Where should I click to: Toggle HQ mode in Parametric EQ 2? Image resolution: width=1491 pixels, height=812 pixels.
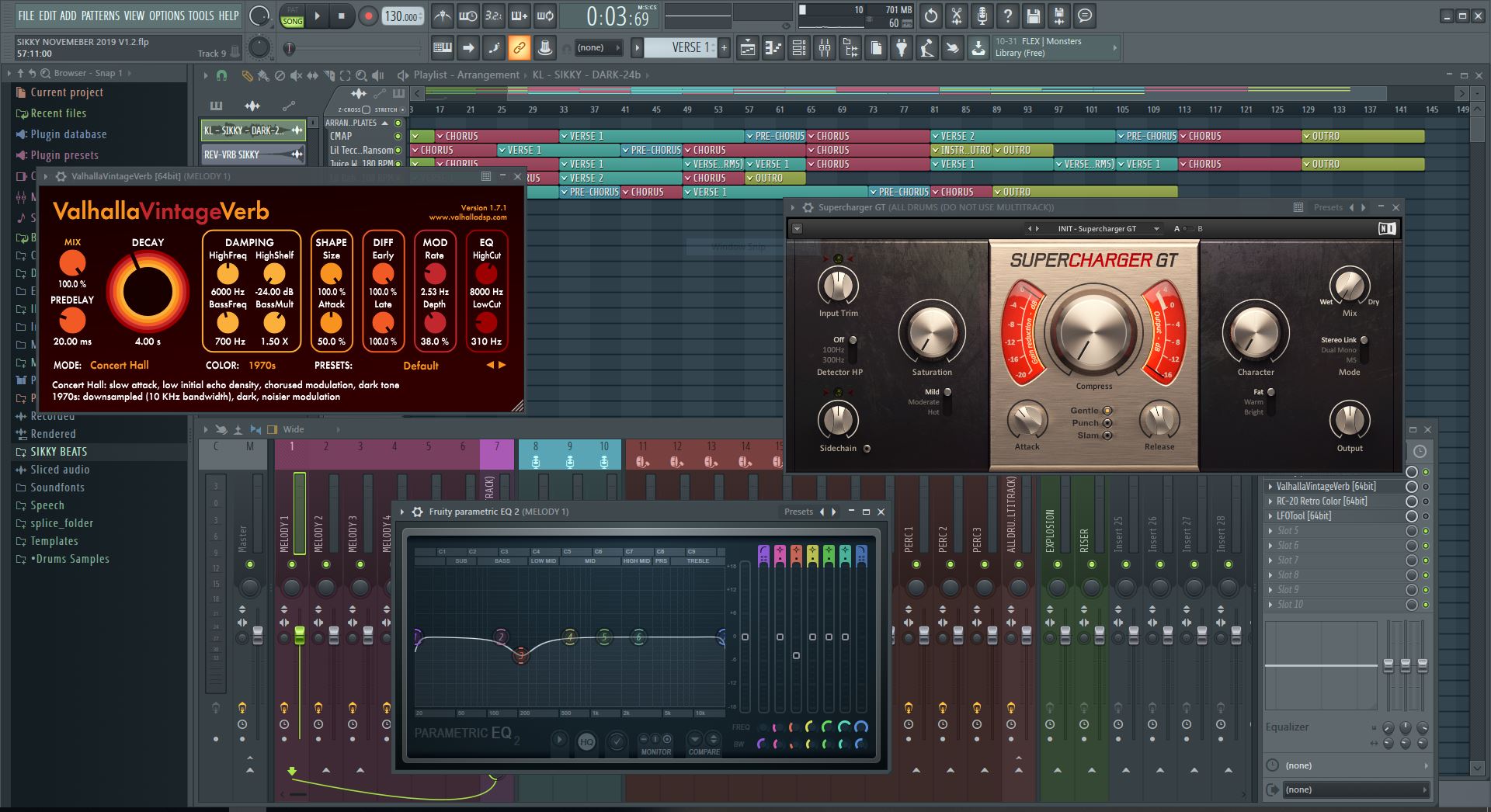[x=586, y=742]
